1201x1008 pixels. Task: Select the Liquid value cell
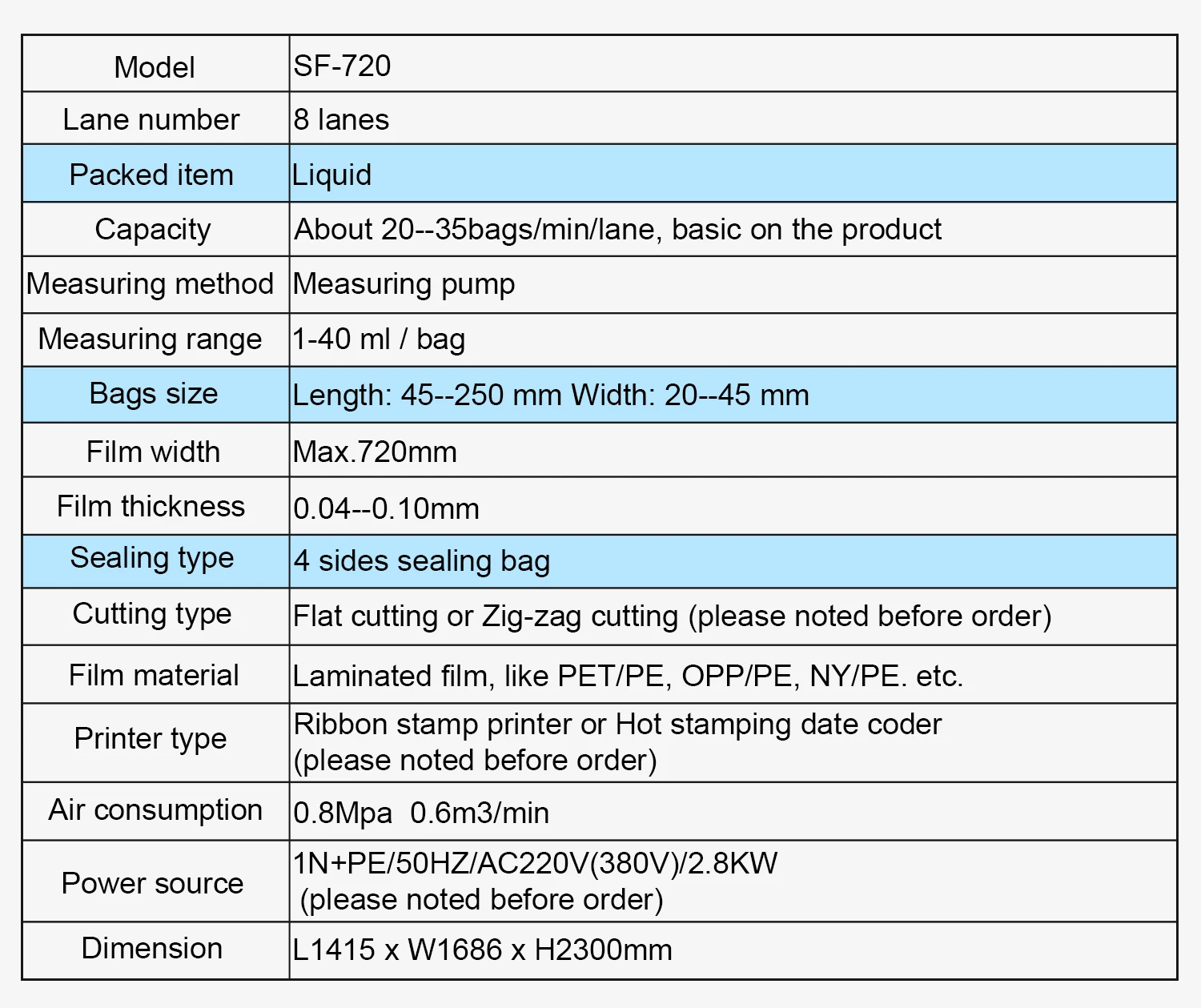tap(332, 175)
